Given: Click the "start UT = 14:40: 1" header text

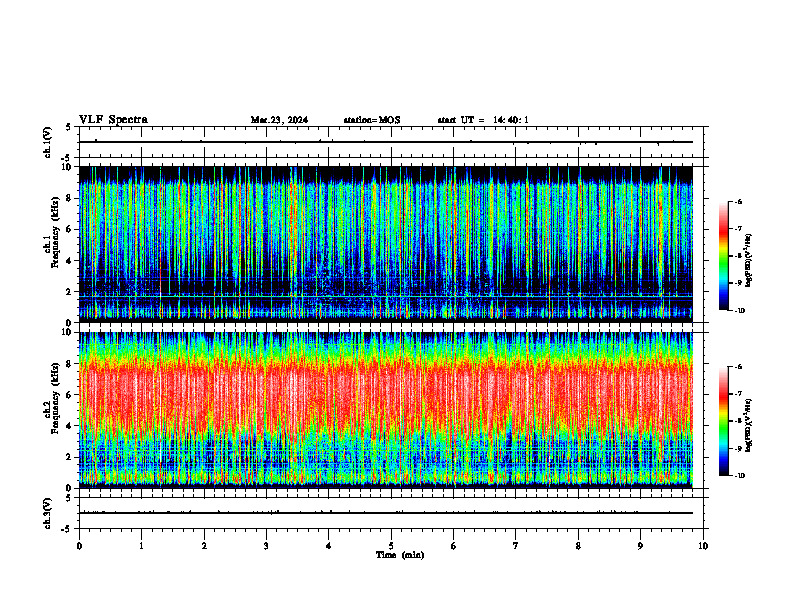Looking at the screenshot, I should point(483,120).
